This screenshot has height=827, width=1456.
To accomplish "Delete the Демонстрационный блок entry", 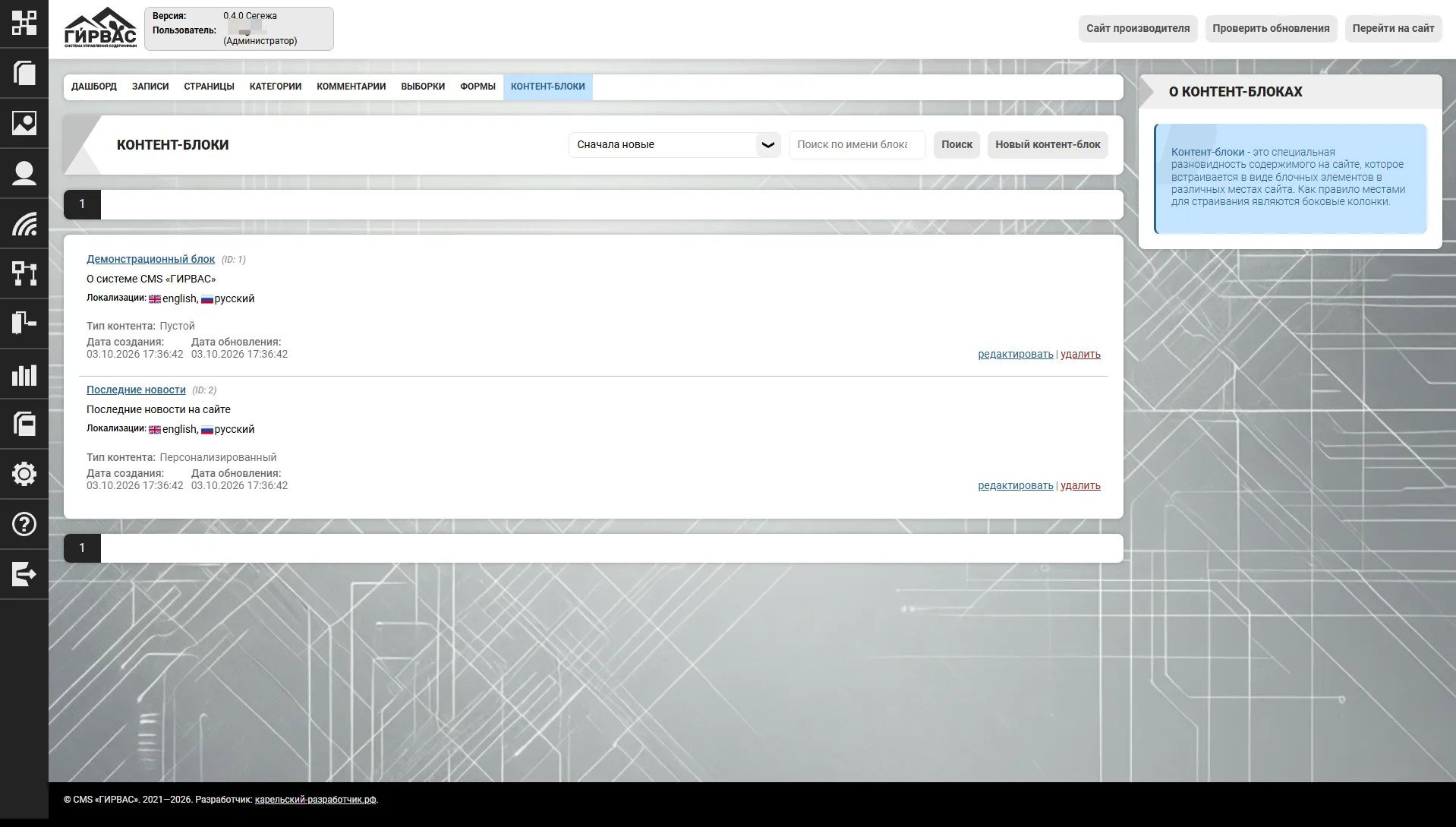I will (x=1080, y=354).
